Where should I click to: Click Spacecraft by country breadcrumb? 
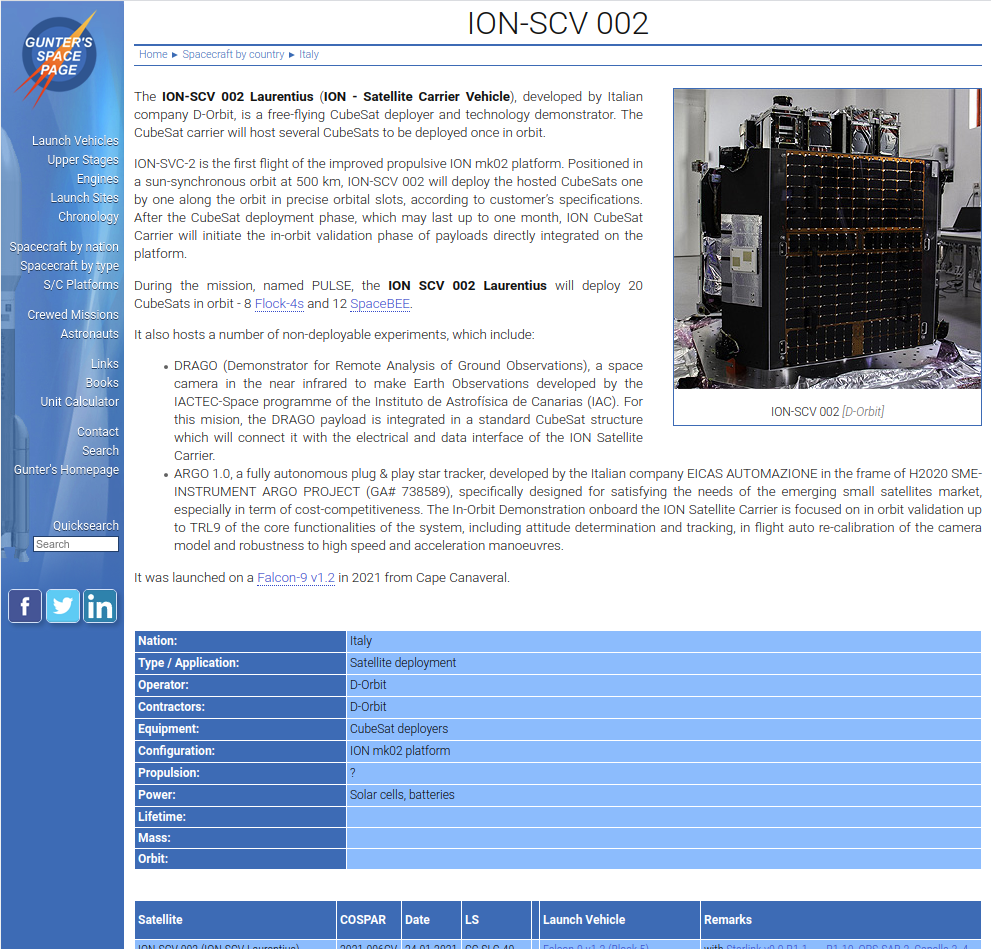point(233,54)
